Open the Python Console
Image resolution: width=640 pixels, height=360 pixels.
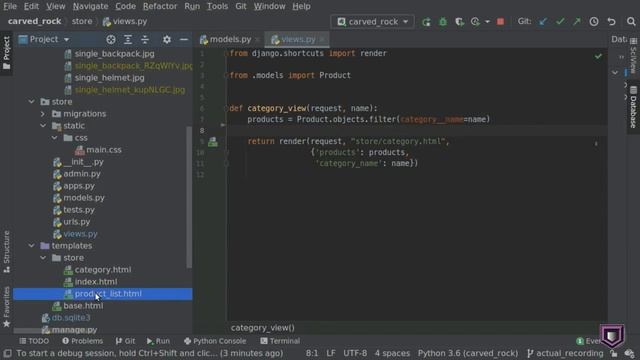coord(215,341)
